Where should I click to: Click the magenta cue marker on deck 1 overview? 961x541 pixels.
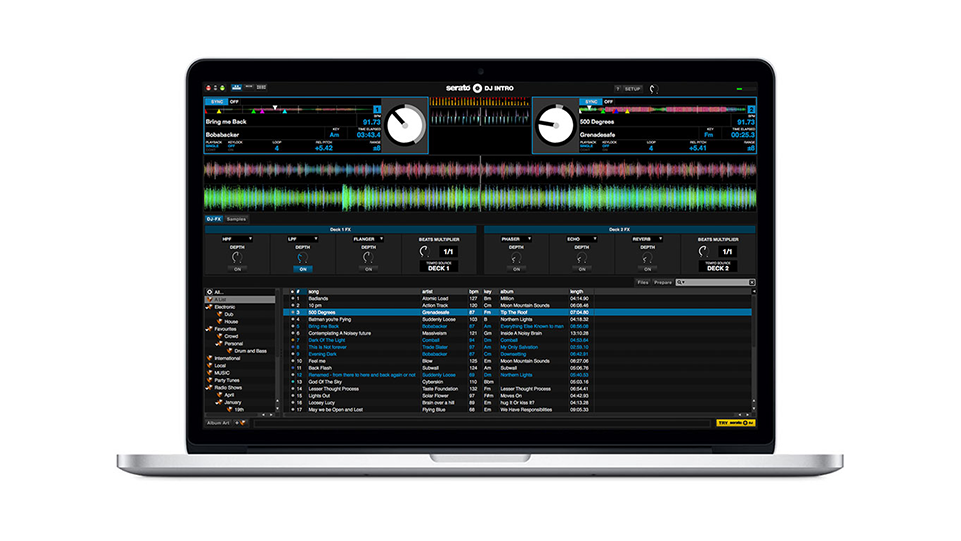pyautogui.click(x=262, y=112)
